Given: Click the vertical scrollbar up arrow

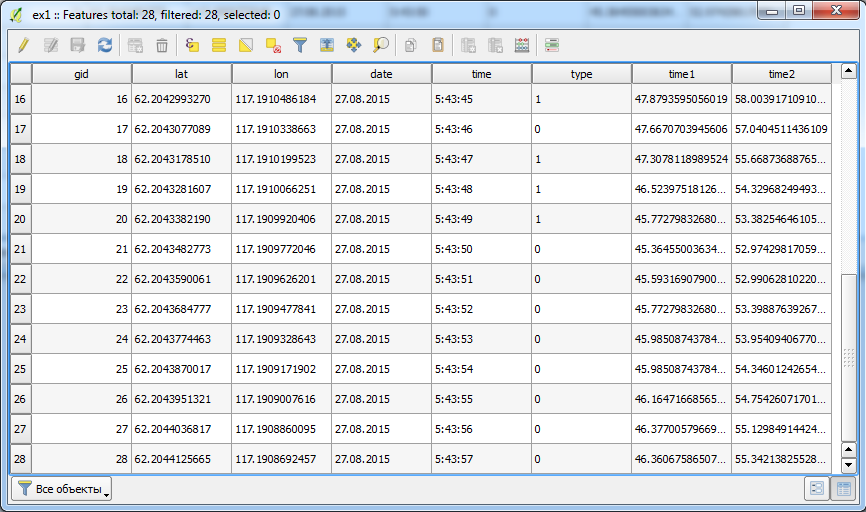Looking at the screenshot, I should [848, 72].
